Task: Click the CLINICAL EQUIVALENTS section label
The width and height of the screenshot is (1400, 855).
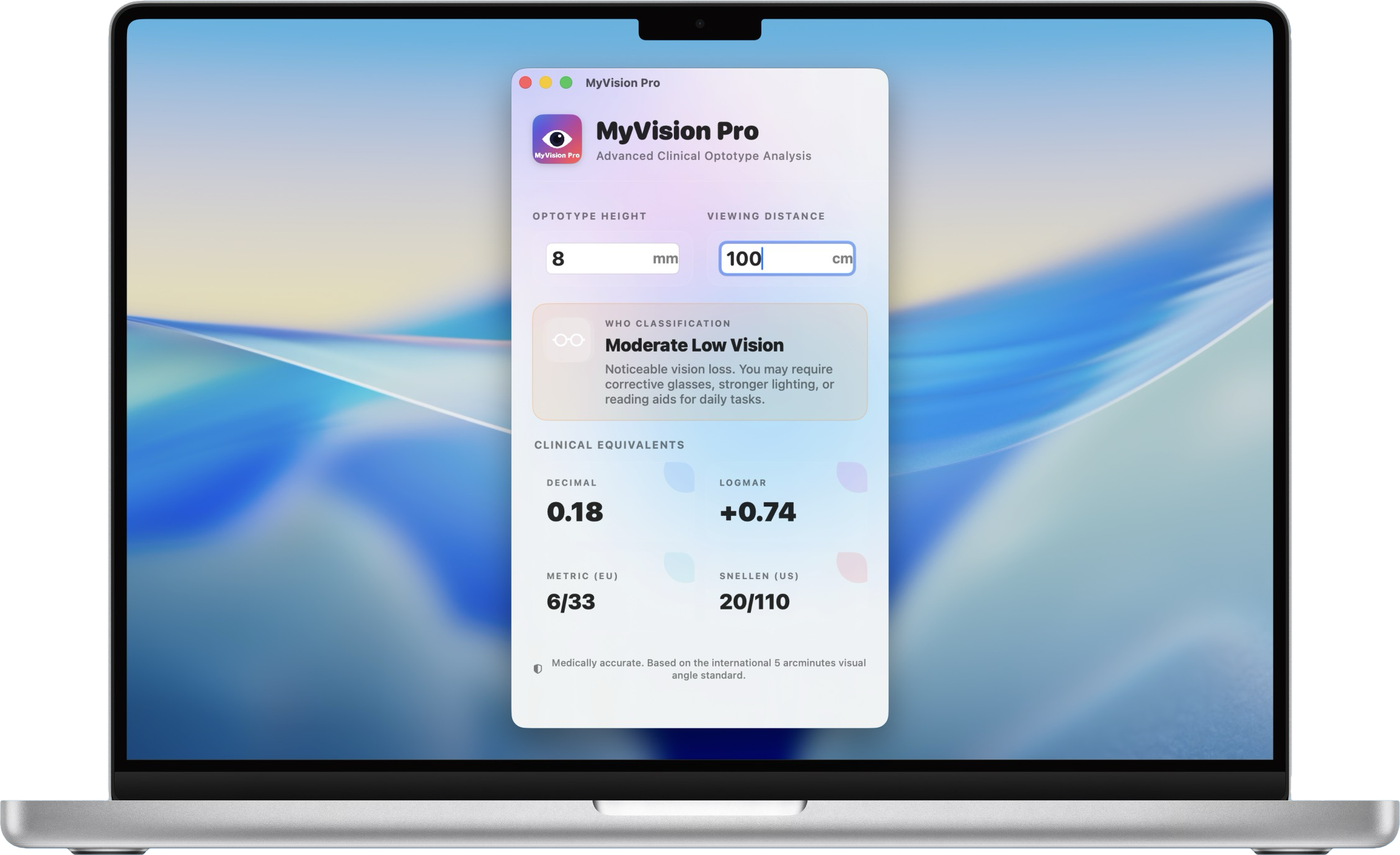Action: pyautogui.click(x=609, y=445)
